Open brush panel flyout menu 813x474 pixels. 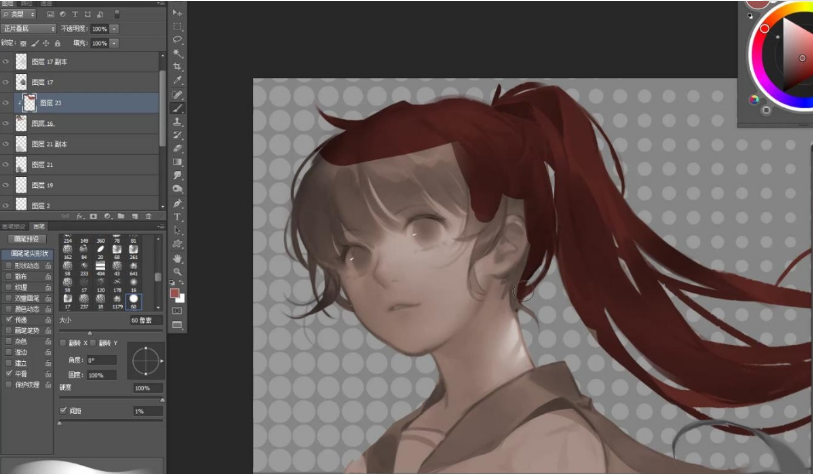(x=160, y=226)
